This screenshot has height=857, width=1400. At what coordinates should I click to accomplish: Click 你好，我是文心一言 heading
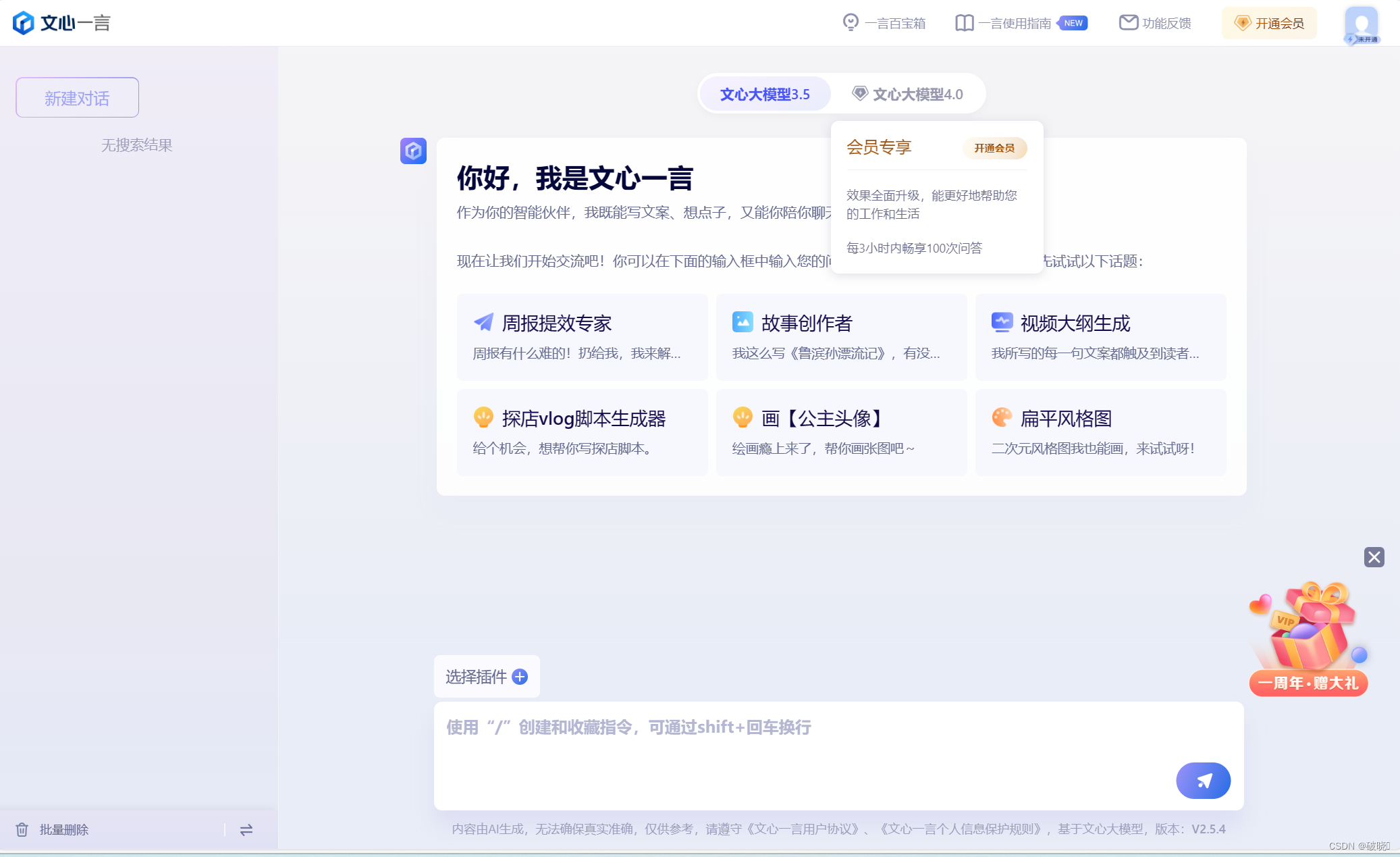tap(575, 178)
